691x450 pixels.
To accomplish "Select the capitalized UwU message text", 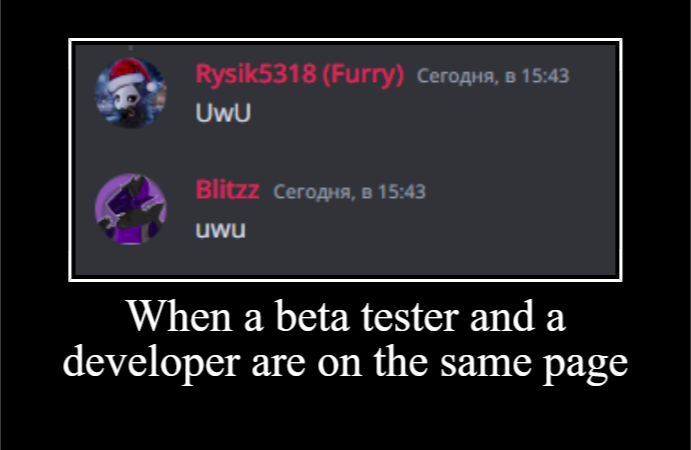I will (223, 113).
